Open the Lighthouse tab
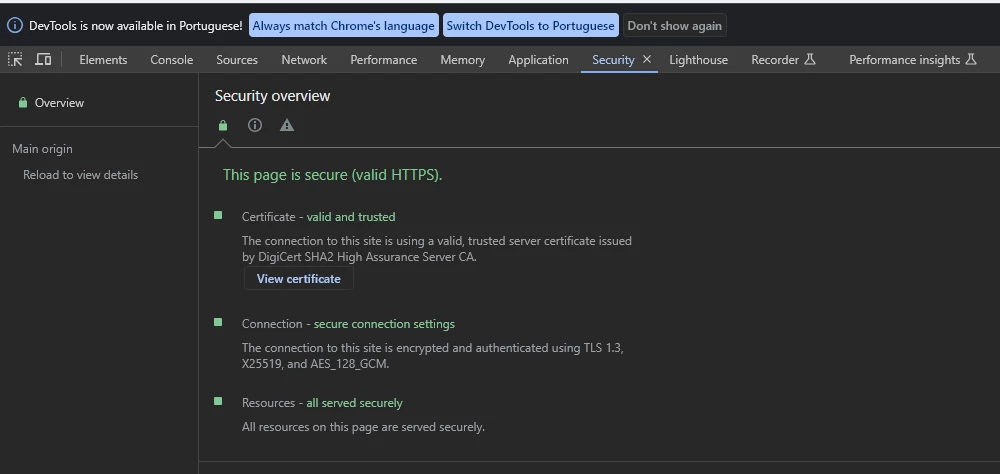This screenshot has width=1000, height=474. pos(698,60)
